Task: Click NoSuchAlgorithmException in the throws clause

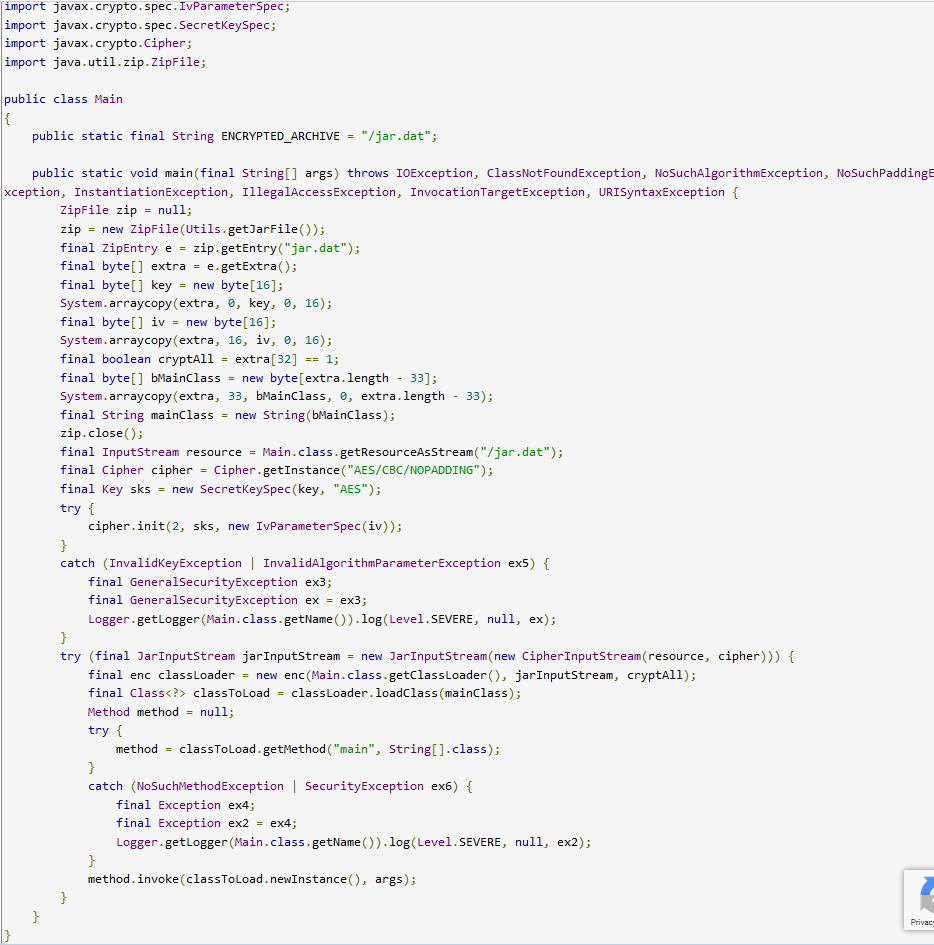Action: [738, 173]
